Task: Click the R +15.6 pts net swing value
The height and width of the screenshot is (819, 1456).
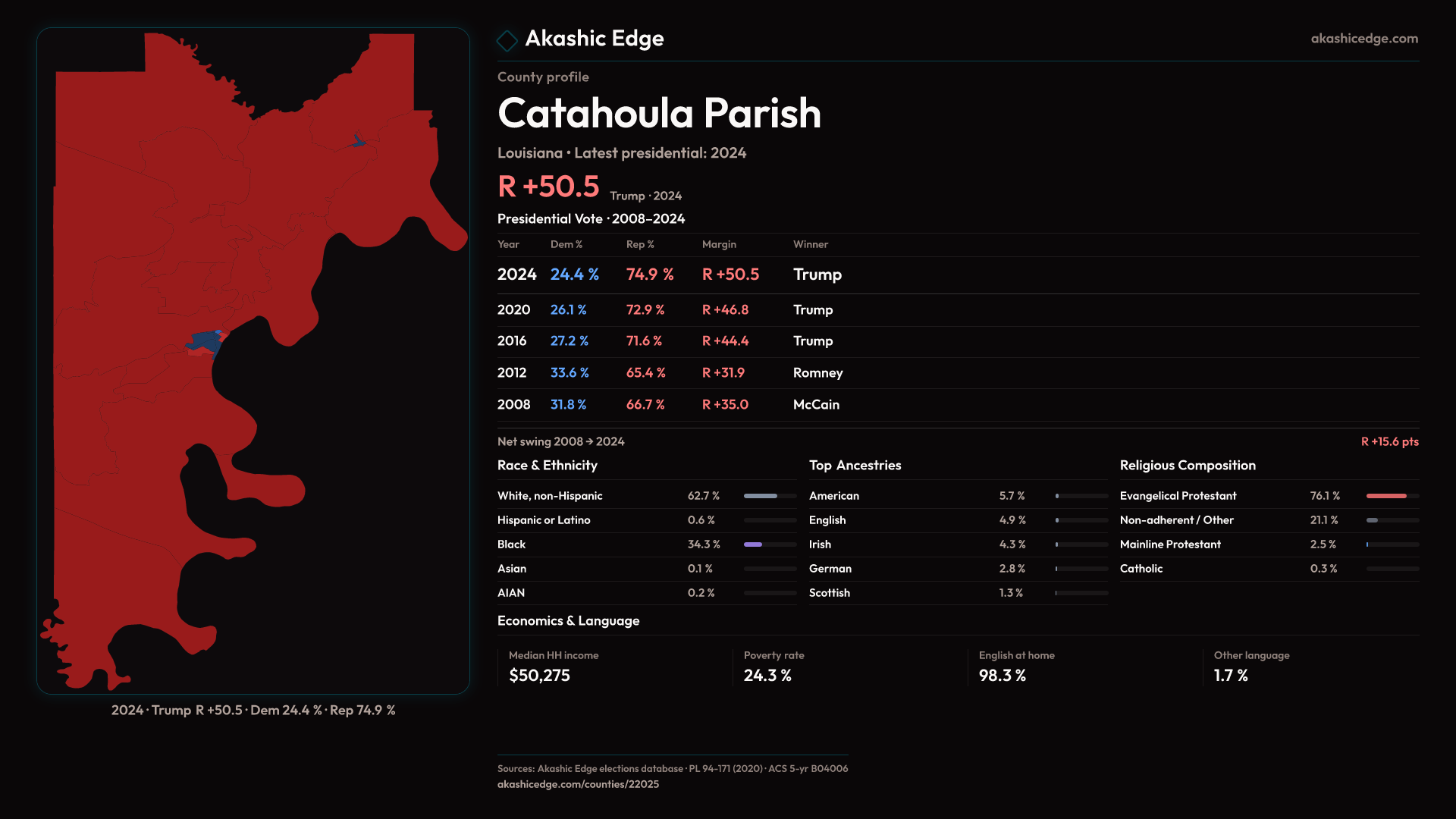Action: coord(1389,441)
